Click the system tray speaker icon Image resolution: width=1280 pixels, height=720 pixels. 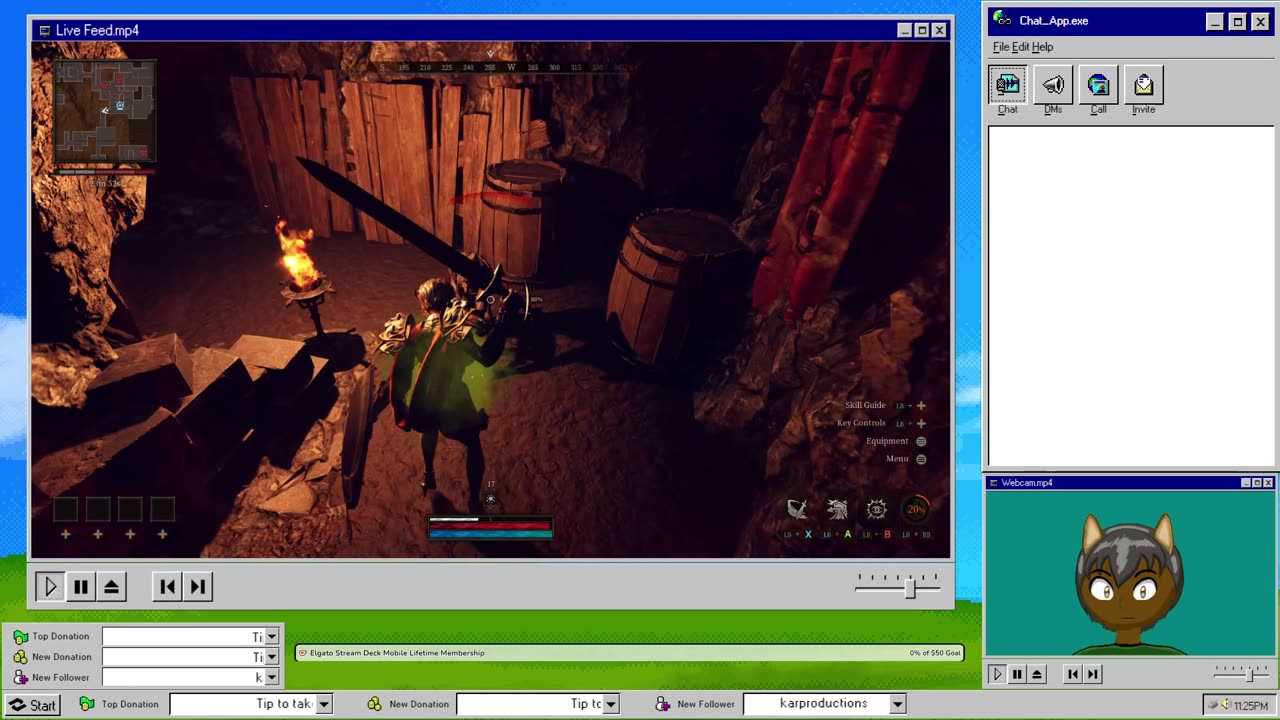[1226, 705]
